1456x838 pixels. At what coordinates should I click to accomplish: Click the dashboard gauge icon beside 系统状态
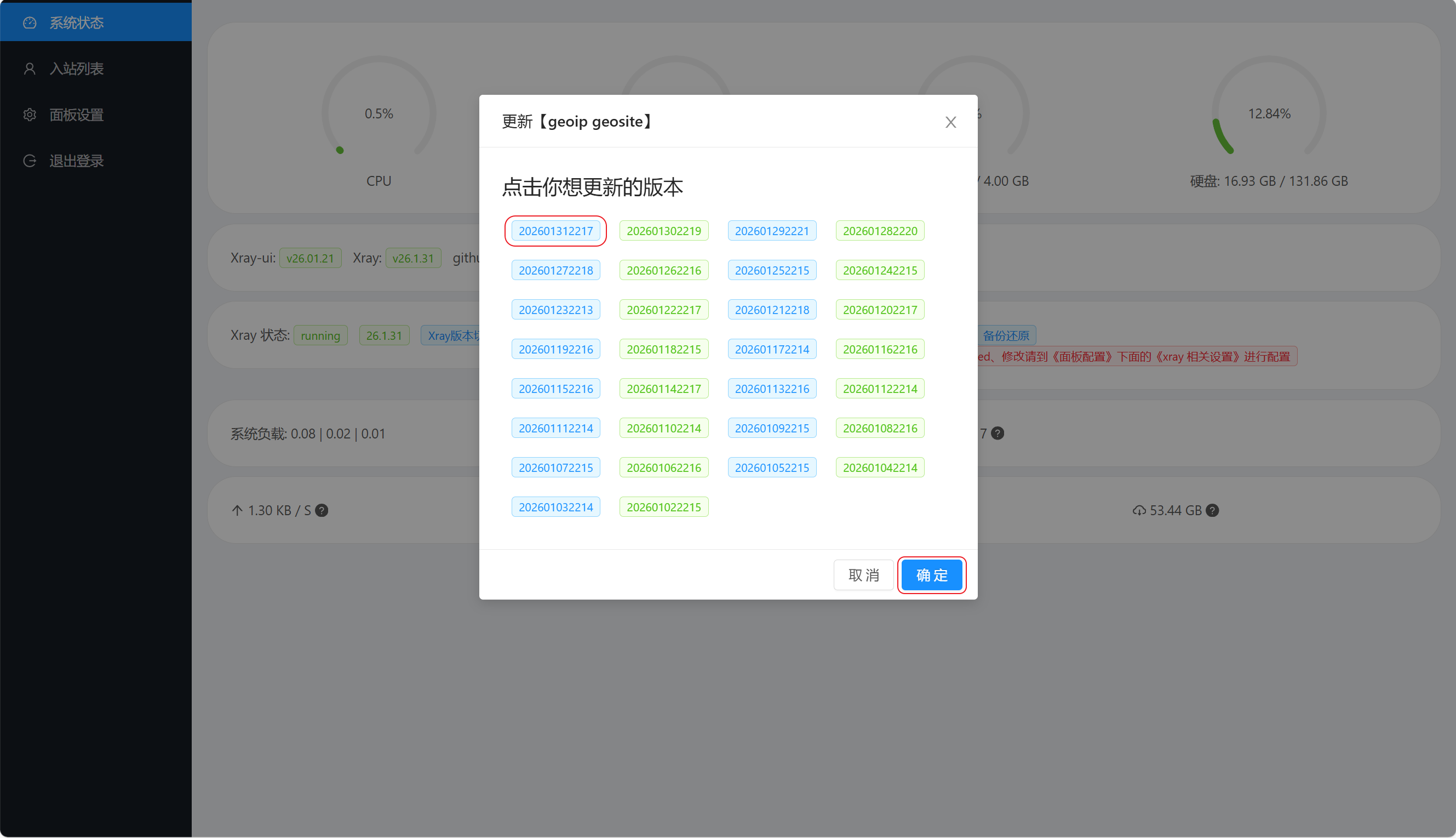[30, 22]
